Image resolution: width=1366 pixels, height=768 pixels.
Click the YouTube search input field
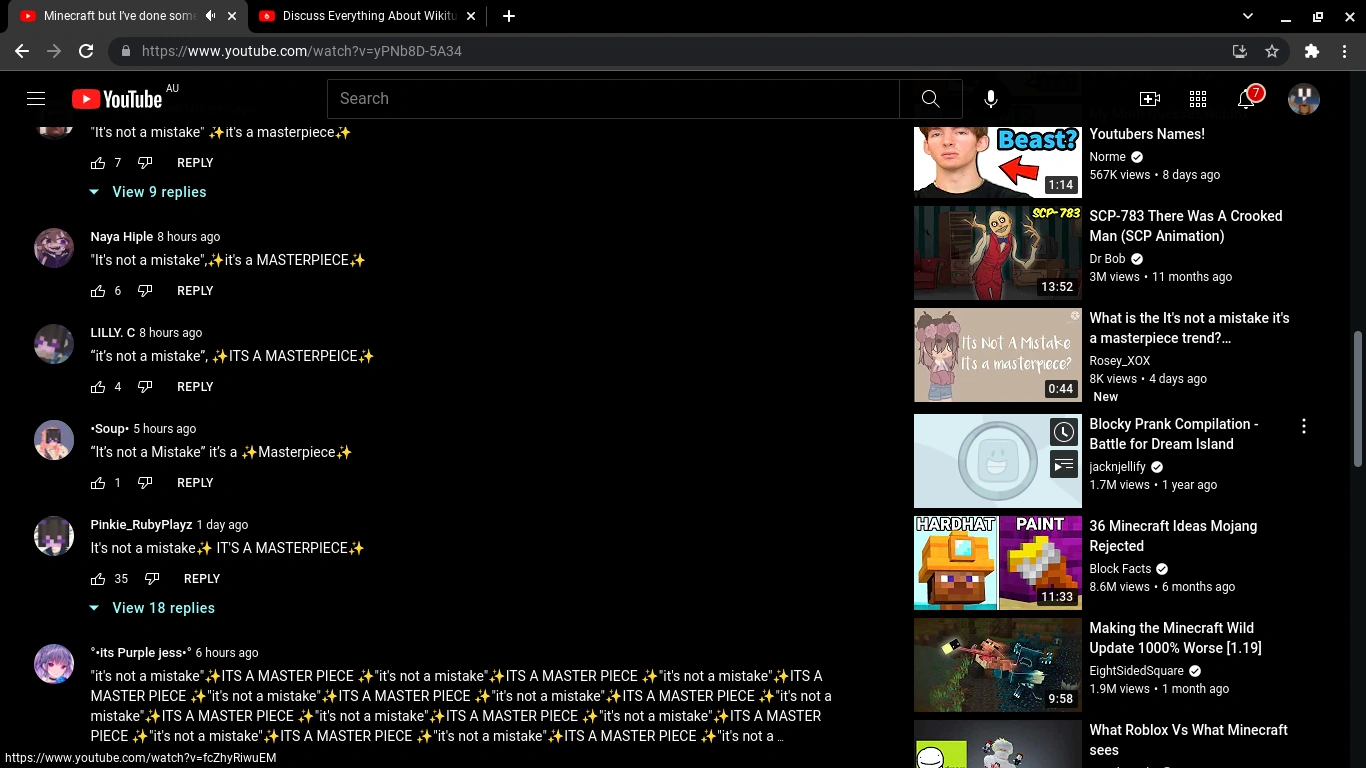613,99
